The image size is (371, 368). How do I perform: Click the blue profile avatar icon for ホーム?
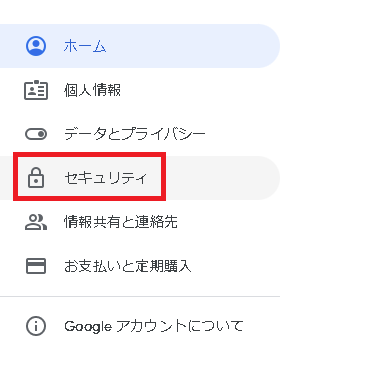[x=36, y=46]
